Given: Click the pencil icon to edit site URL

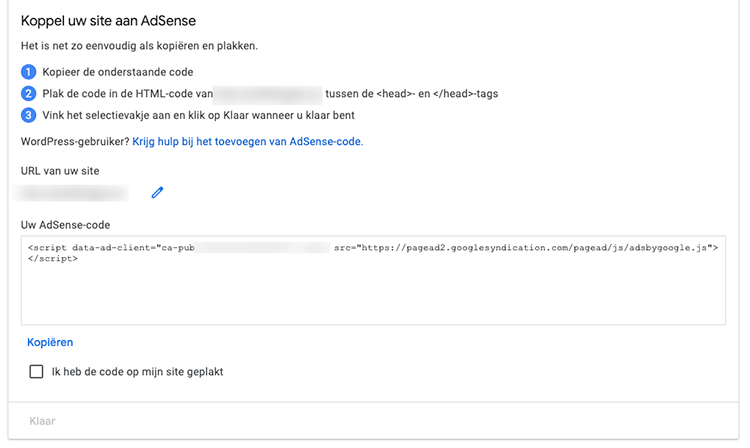Looking at the screenshot, I should pyautogui.click(x=157, y=193).
